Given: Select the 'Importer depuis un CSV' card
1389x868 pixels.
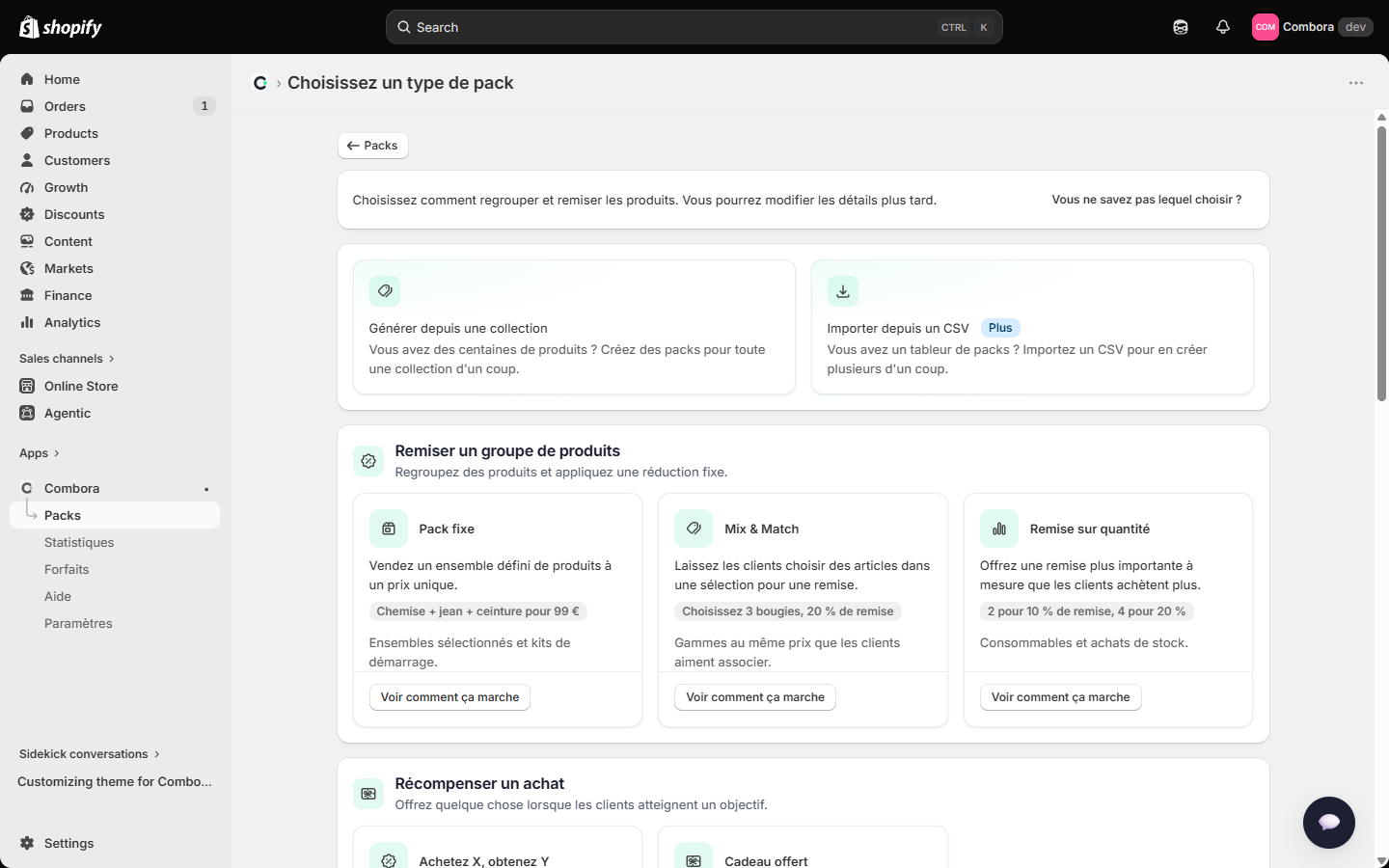Looking at the screenshot, I should click(1032, 327).
